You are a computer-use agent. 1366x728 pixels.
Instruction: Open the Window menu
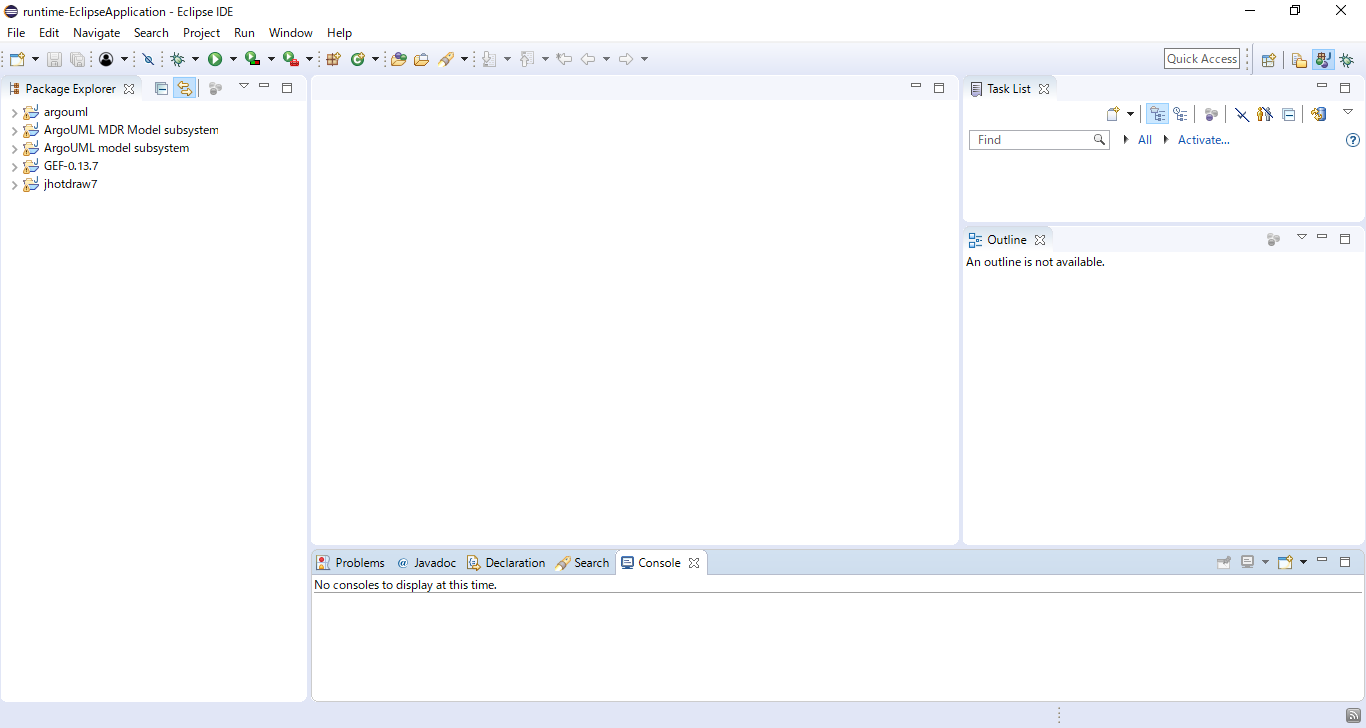click(290, 33)
